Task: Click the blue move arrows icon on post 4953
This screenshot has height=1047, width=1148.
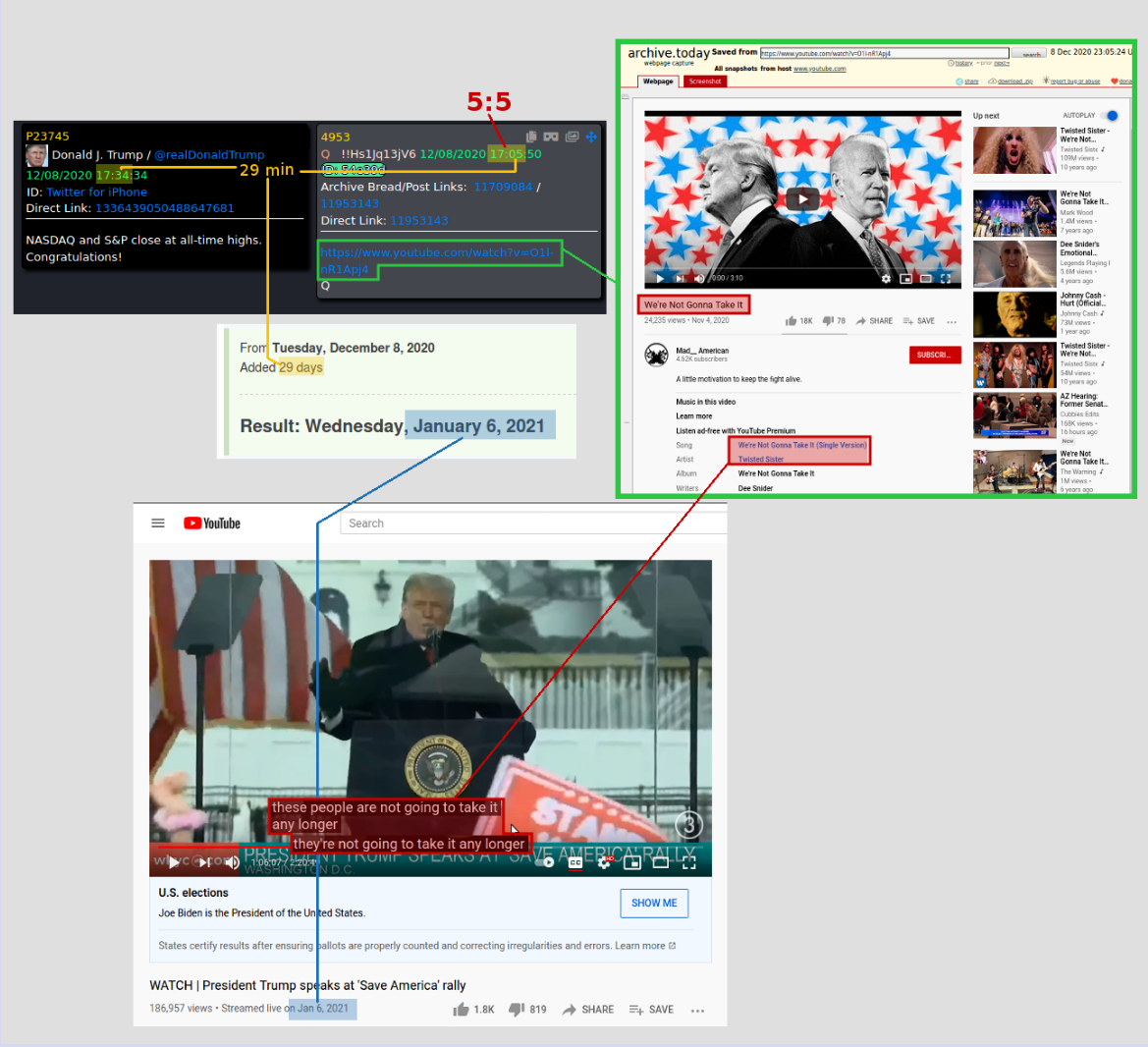Action: [591, 137]
